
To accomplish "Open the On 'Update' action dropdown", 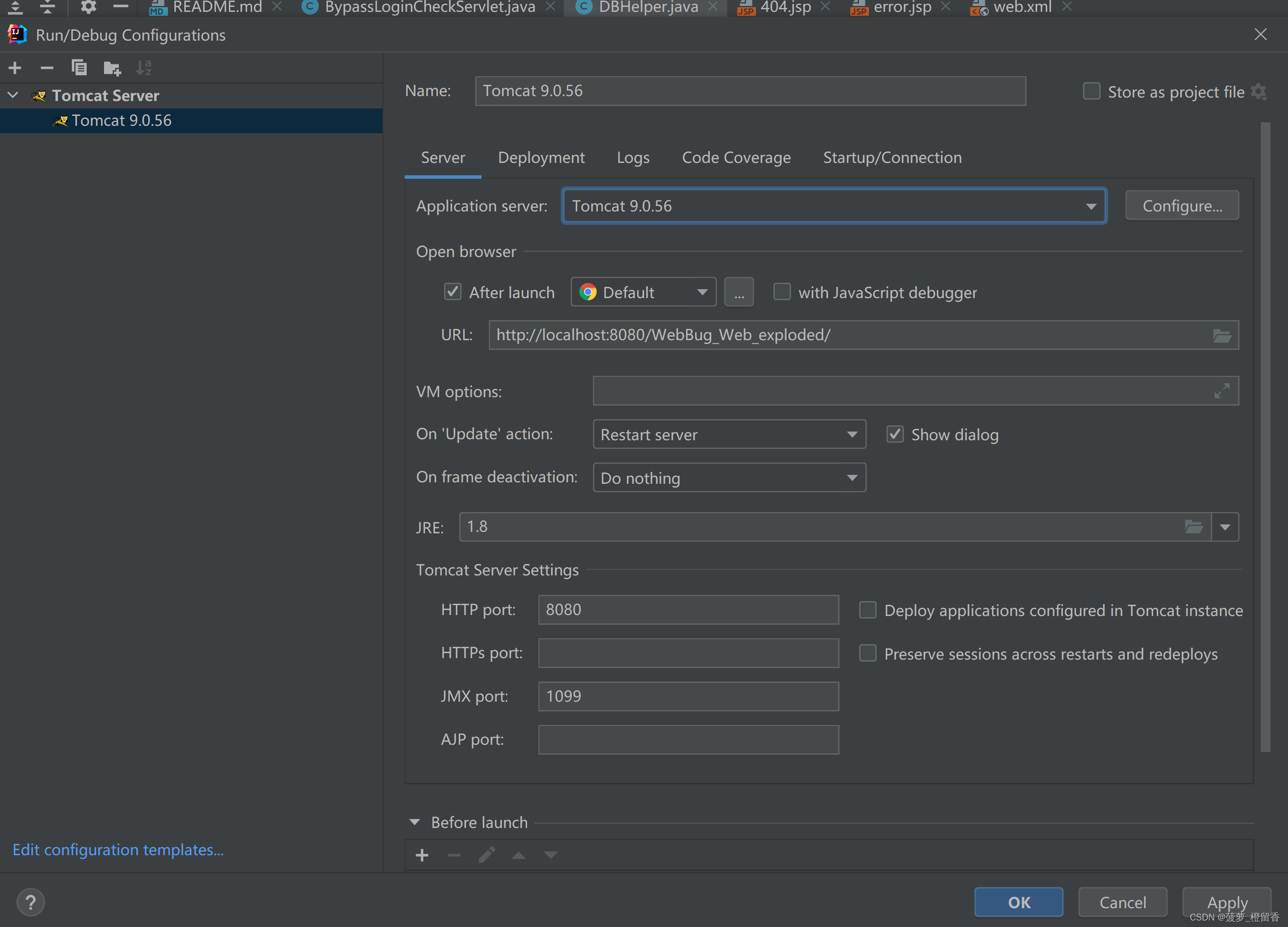I will pos(729,434).
